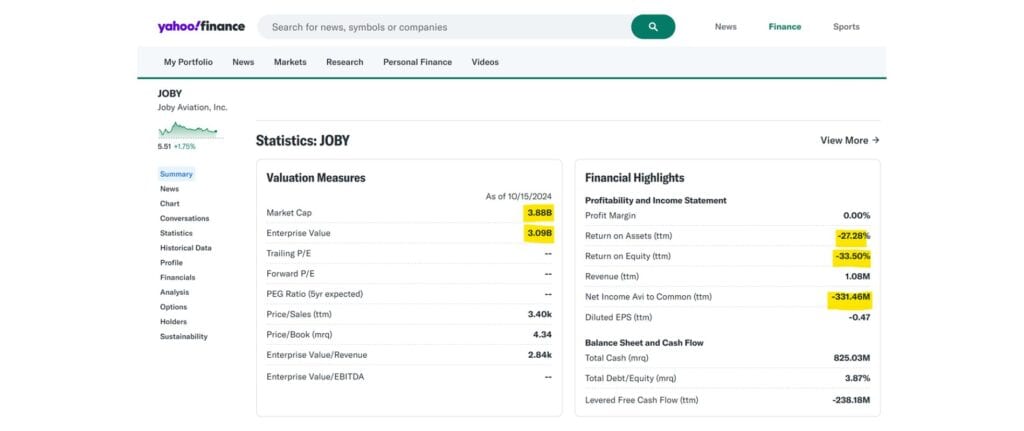Select Markets in the navigation bar

pyautogui.click(x=290, y=62)
